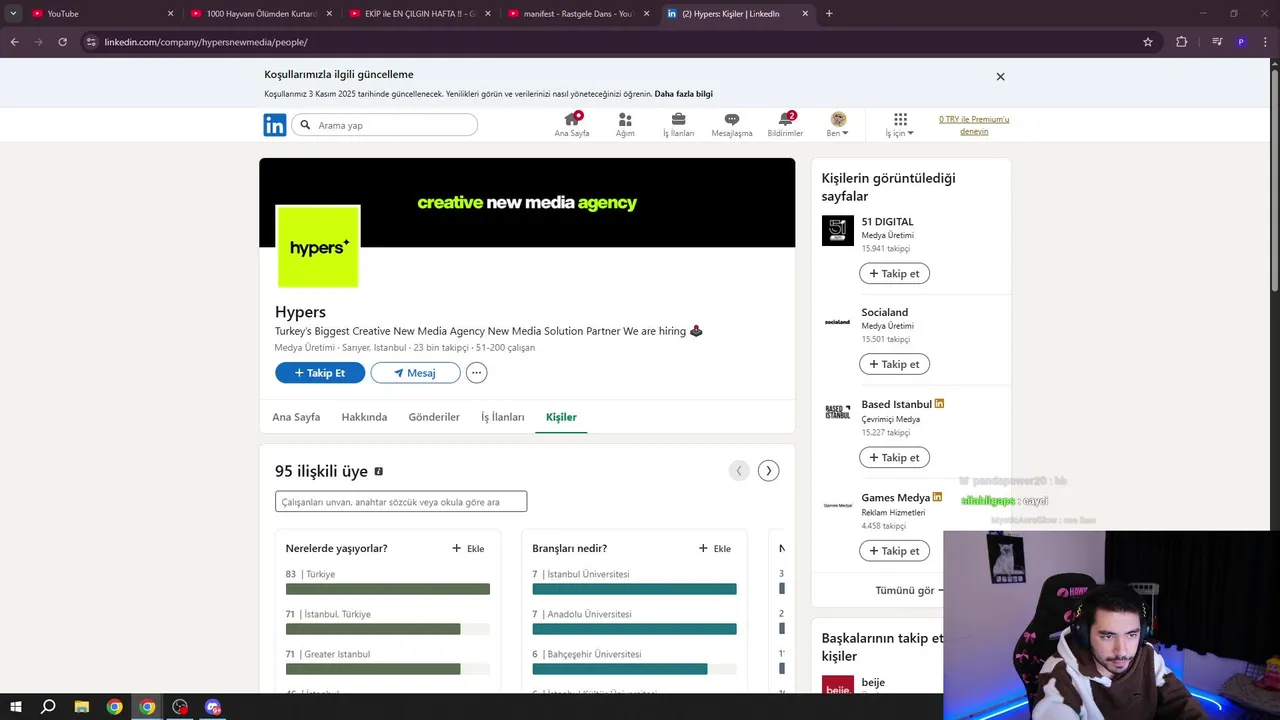Open a new browser tab
The height and width of the screenshot is (720, 1280).
point(829,14)
